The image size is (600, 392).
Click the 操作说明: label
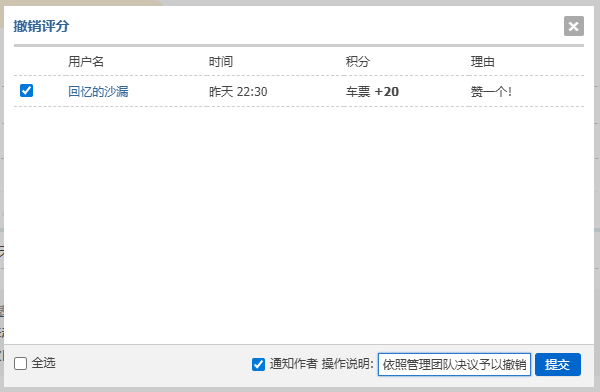[347, 364]
